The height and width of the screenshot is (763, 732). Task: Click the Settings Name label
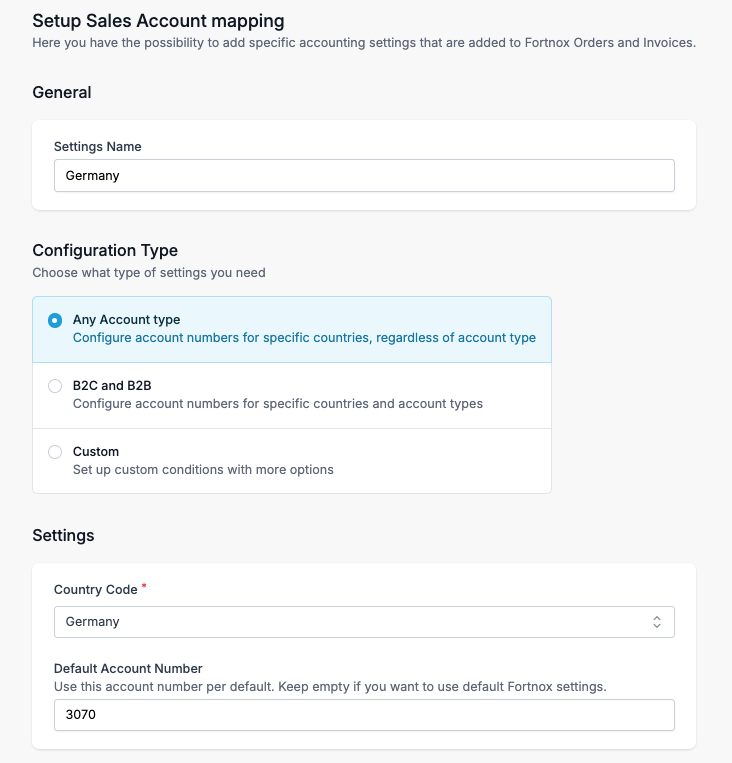click(97, 147)
